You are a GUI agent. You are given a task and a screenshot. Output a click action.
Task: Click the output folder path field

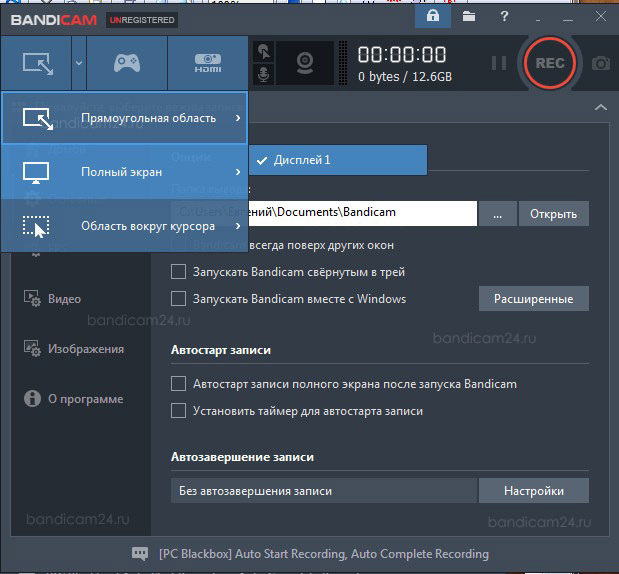coord(324,213)
